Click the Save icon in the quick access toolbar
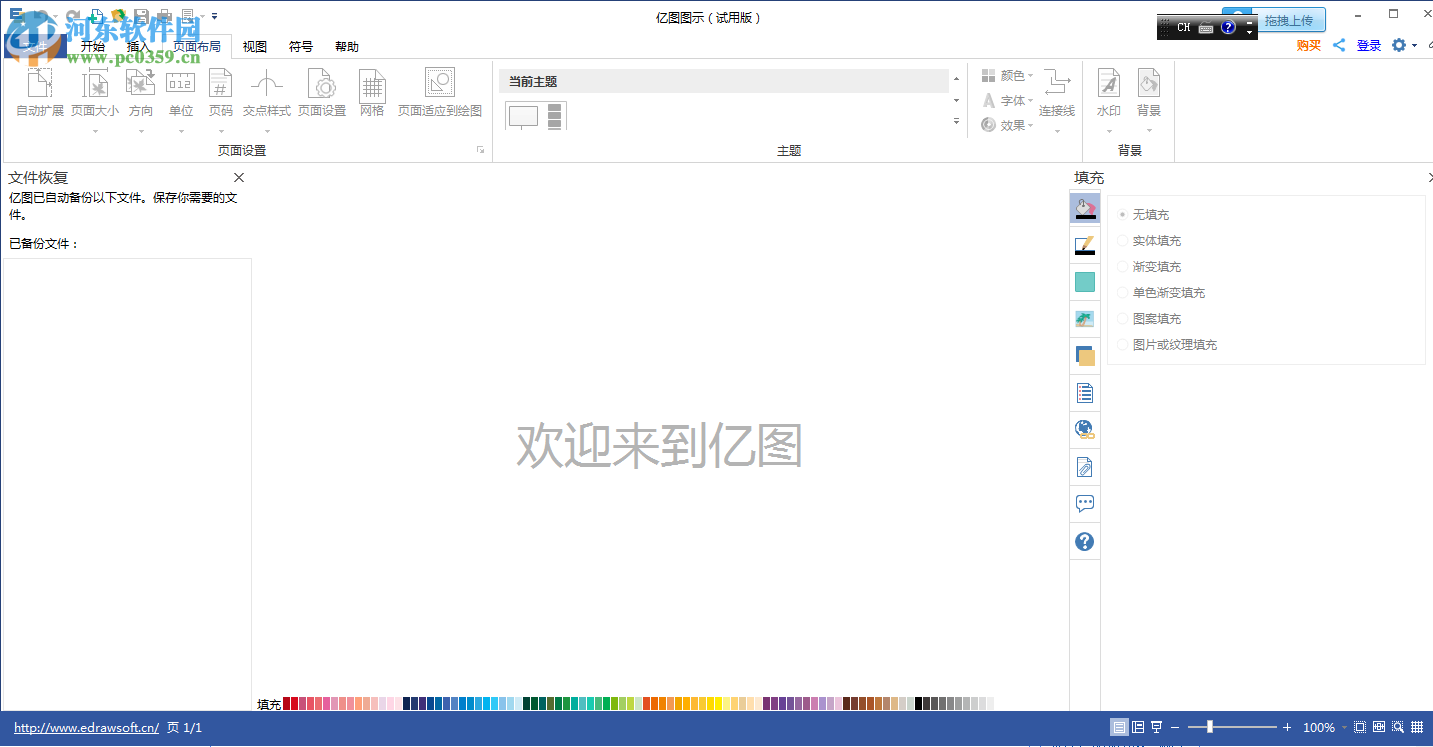1433x747 pixels. click(140, 16)
